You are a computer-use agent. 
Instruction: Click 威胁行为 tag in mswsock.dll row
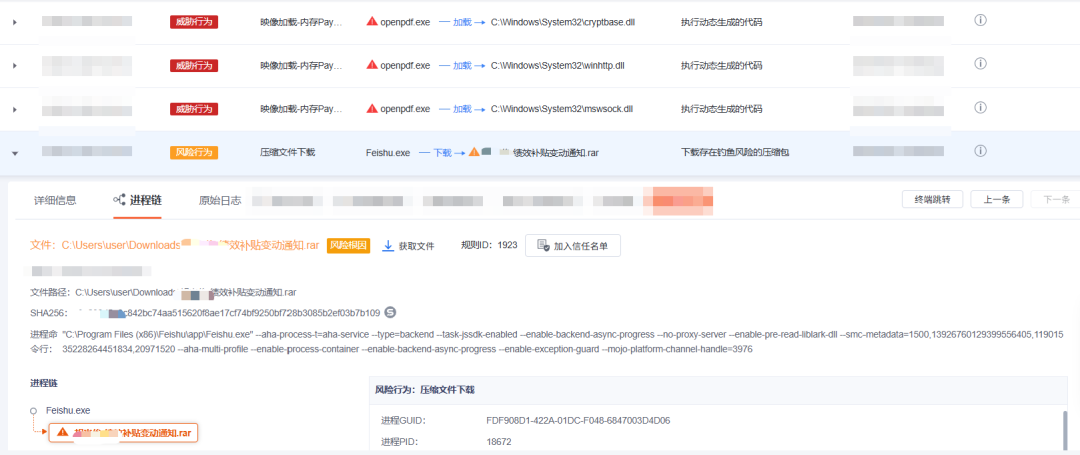194,109
